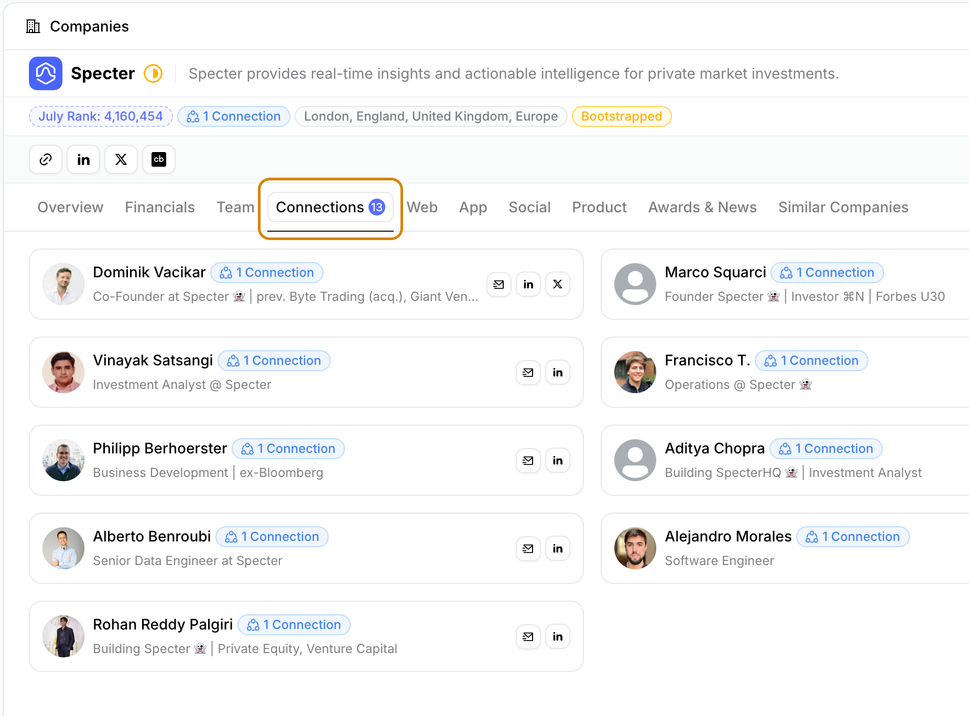This screenshot has height=716, width=969.
Task: Open Dominik Vacikar's X profile icon
Action: 557,284
